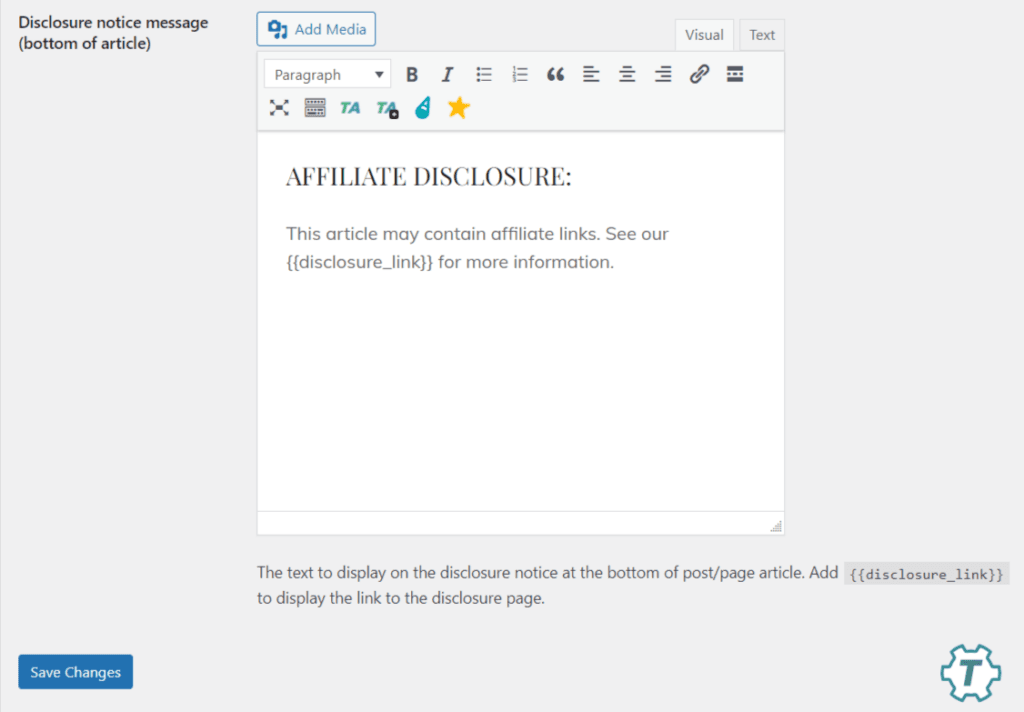
Task: Click the yellow star toolbar icon
Action: 458,108
